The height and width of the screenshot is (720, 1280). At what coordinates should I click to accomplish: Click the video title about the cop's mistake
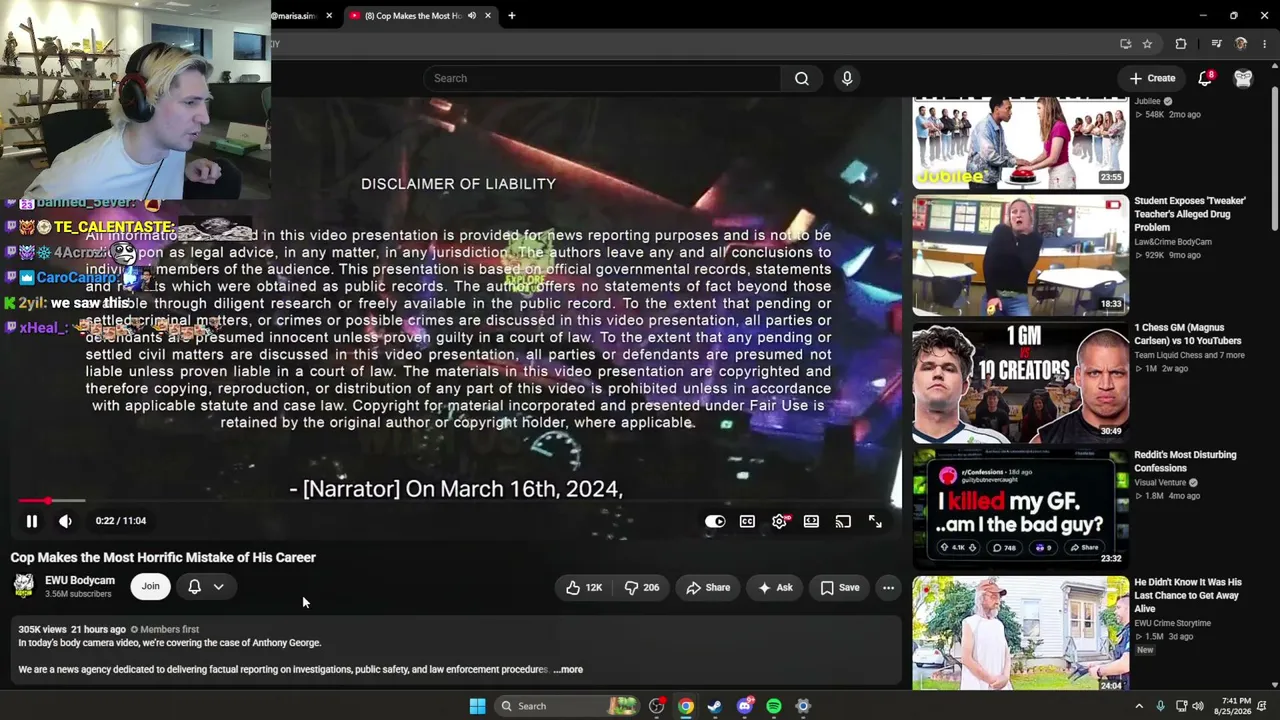tap(163, 557)
